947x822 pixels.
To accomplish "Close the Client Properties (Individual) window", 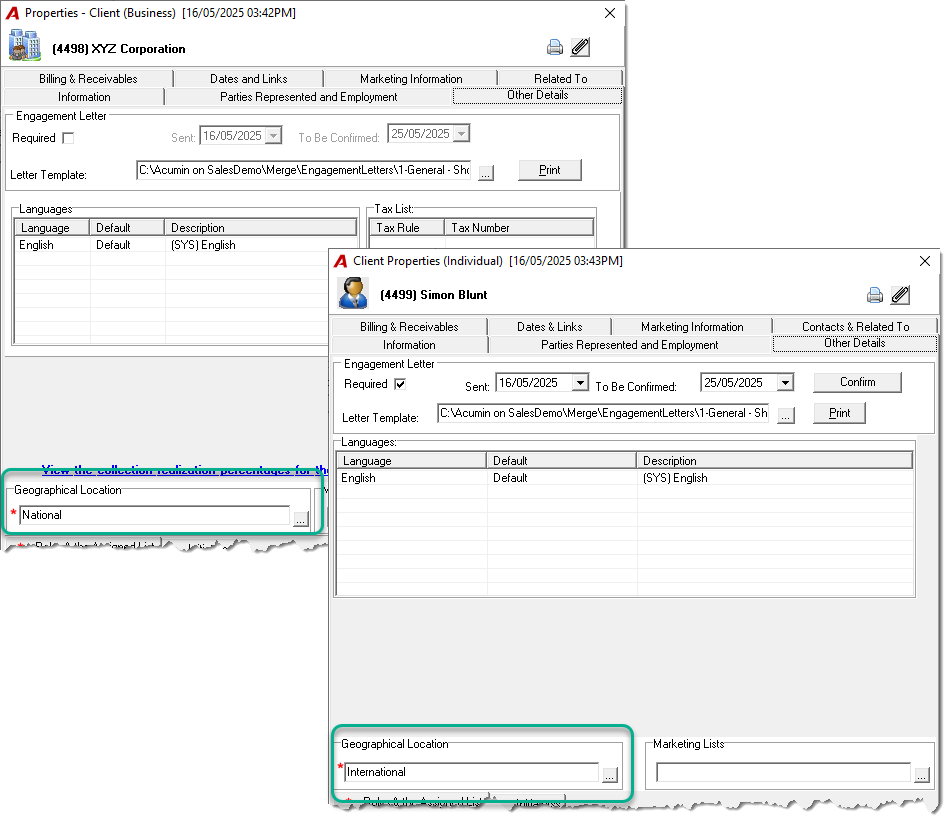I will [x=925, y=261].
